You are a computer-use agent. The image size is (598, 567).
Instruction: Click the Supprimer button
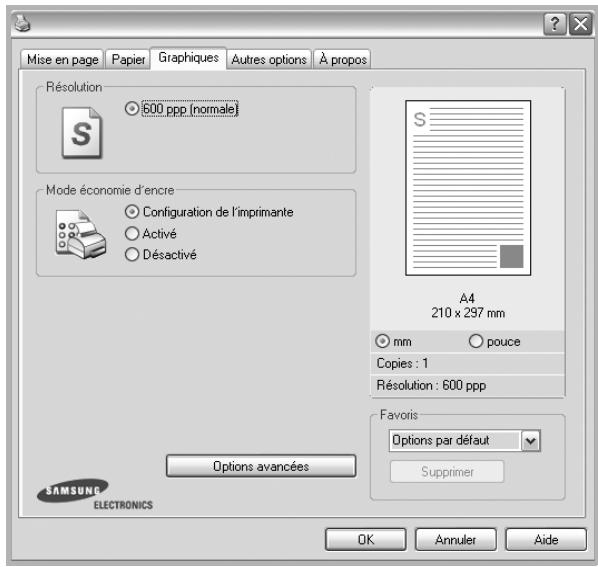tap(447, 472)
